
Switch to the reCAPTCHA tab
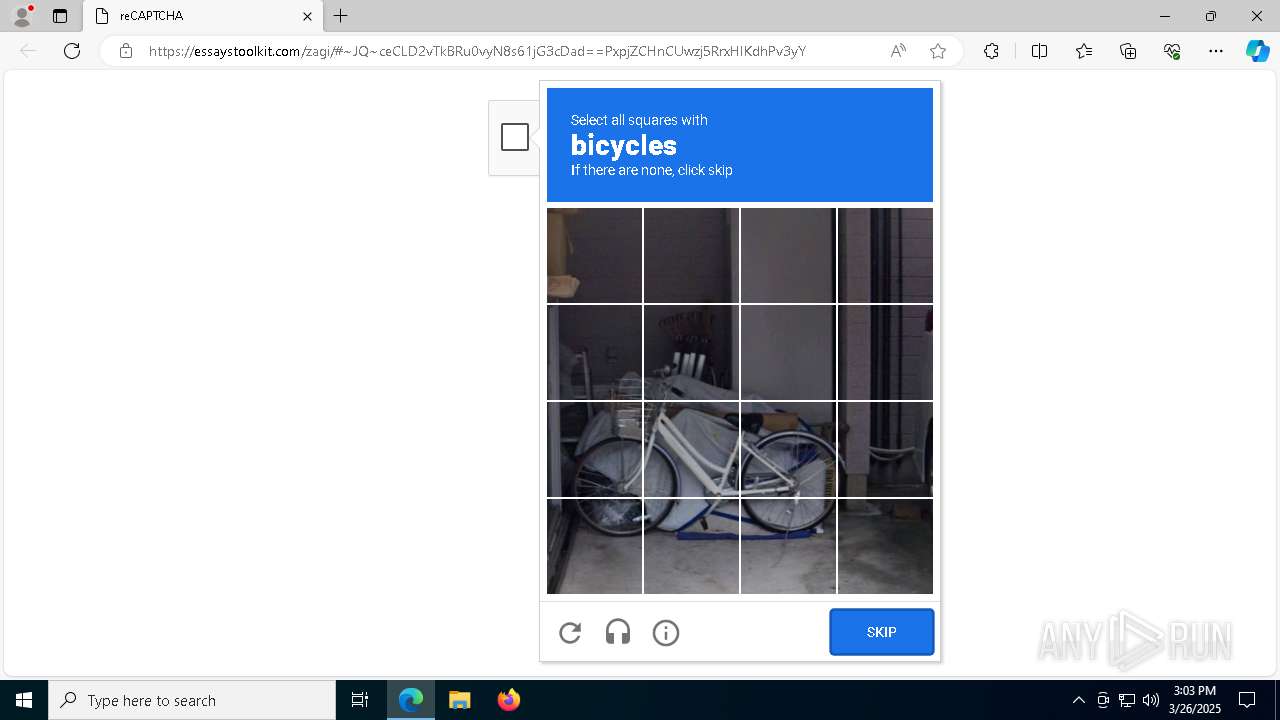pyautogui.click(x=202, y=16)
